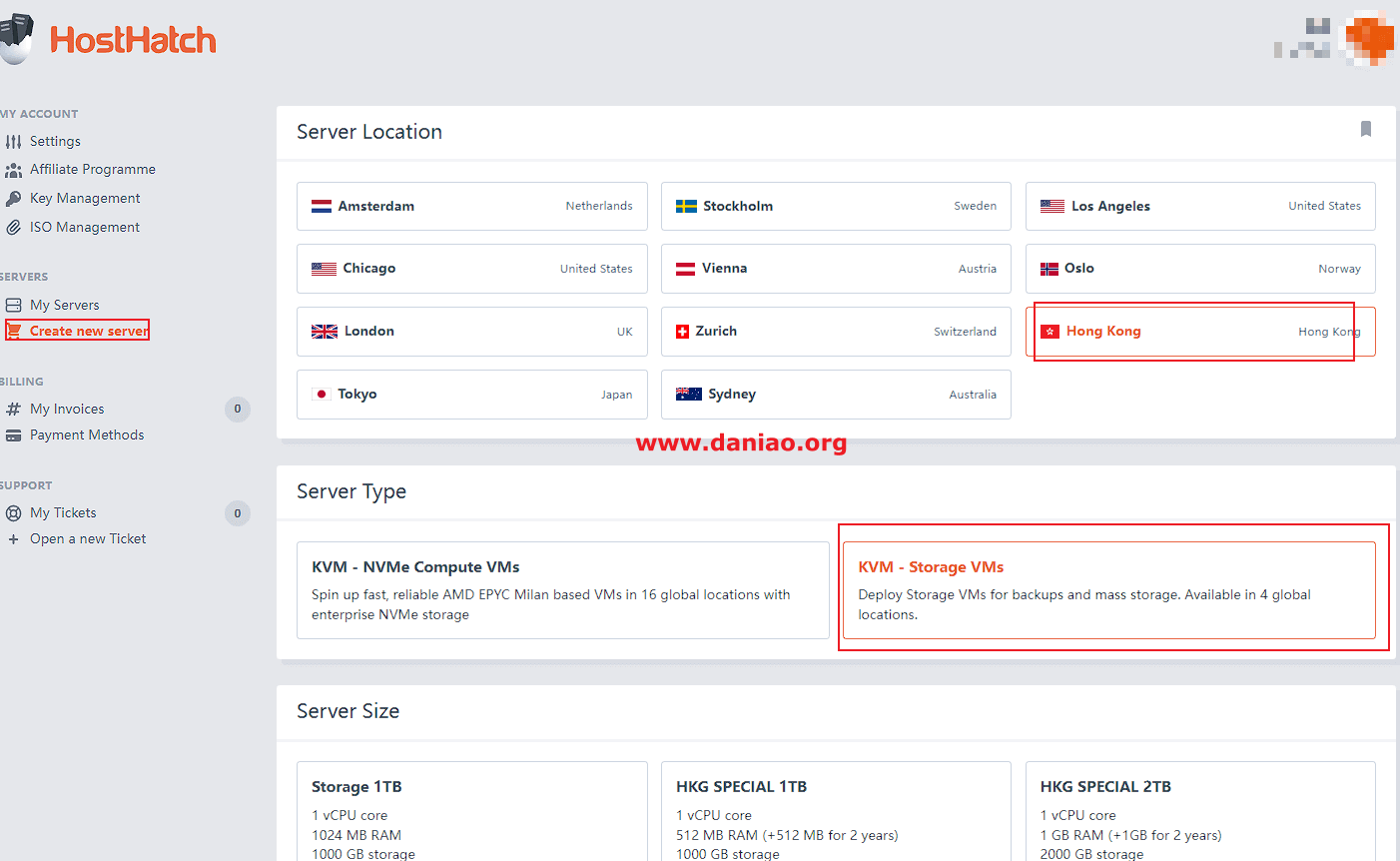Open Affiliate Programme
Screen dimensions: 1400x861
point(93,170)
